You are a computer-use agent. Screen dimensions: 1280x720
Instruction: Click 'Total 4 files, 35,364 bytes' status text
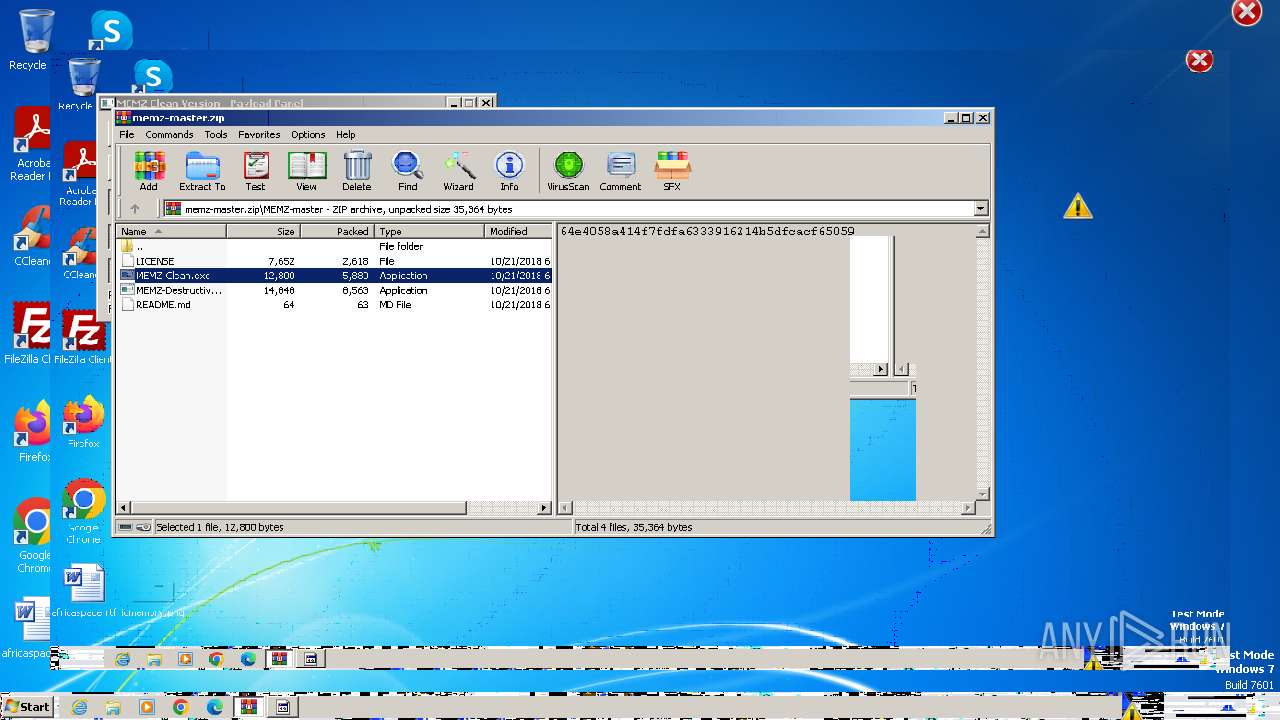[634, 527]
